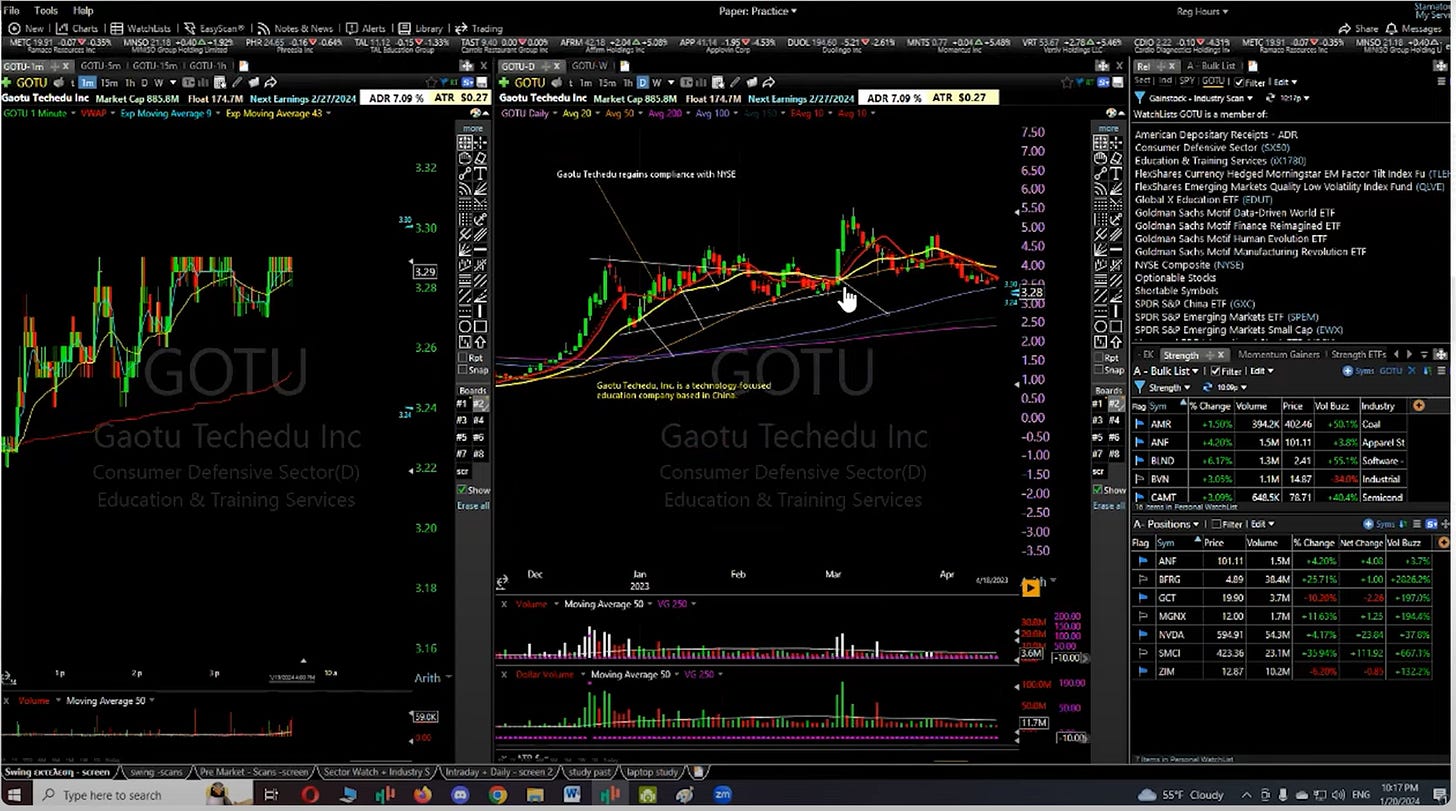Open Charts from the main toolbar
The height and width of the screenshot is (811, 1456).
click(77, 28)
